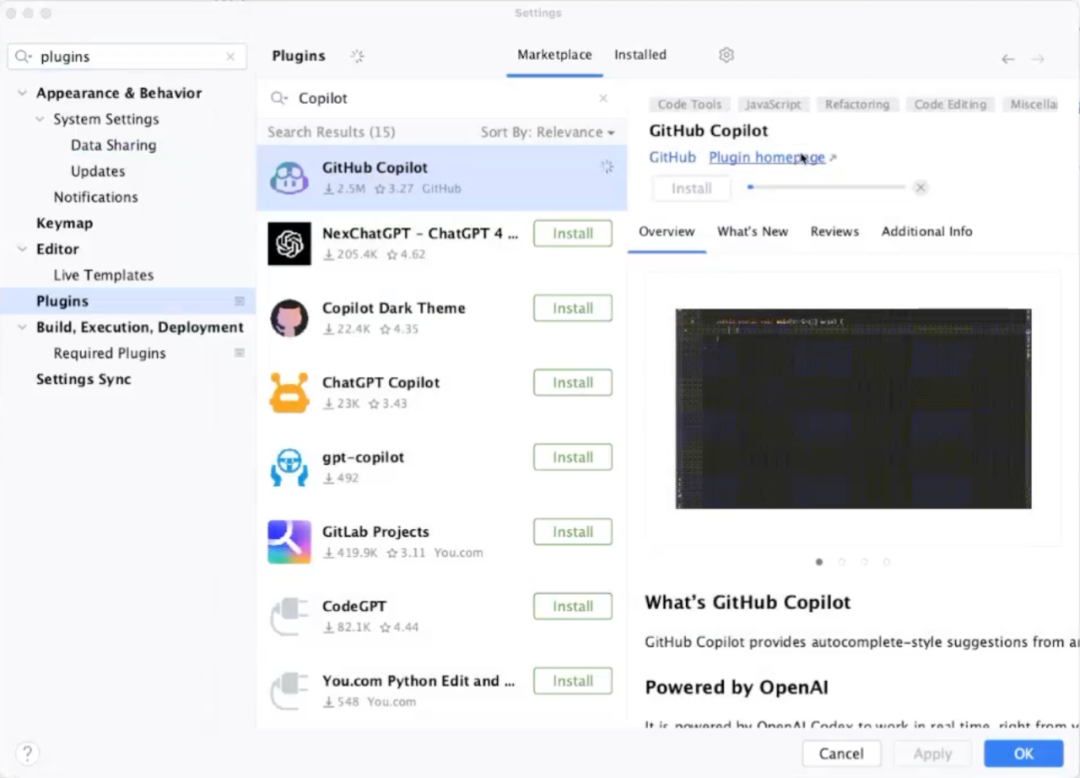Install the CodeGPT plugin
The height and width of the screenshot is (778, 1080).
point(572,607)
